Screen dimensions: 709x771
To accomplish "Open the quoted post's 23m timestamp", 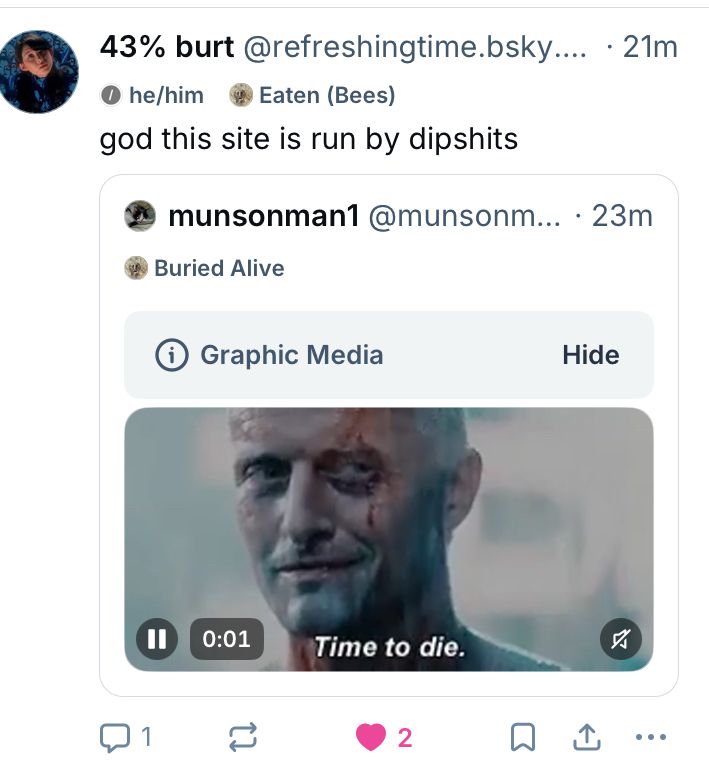I will point(621,215).
